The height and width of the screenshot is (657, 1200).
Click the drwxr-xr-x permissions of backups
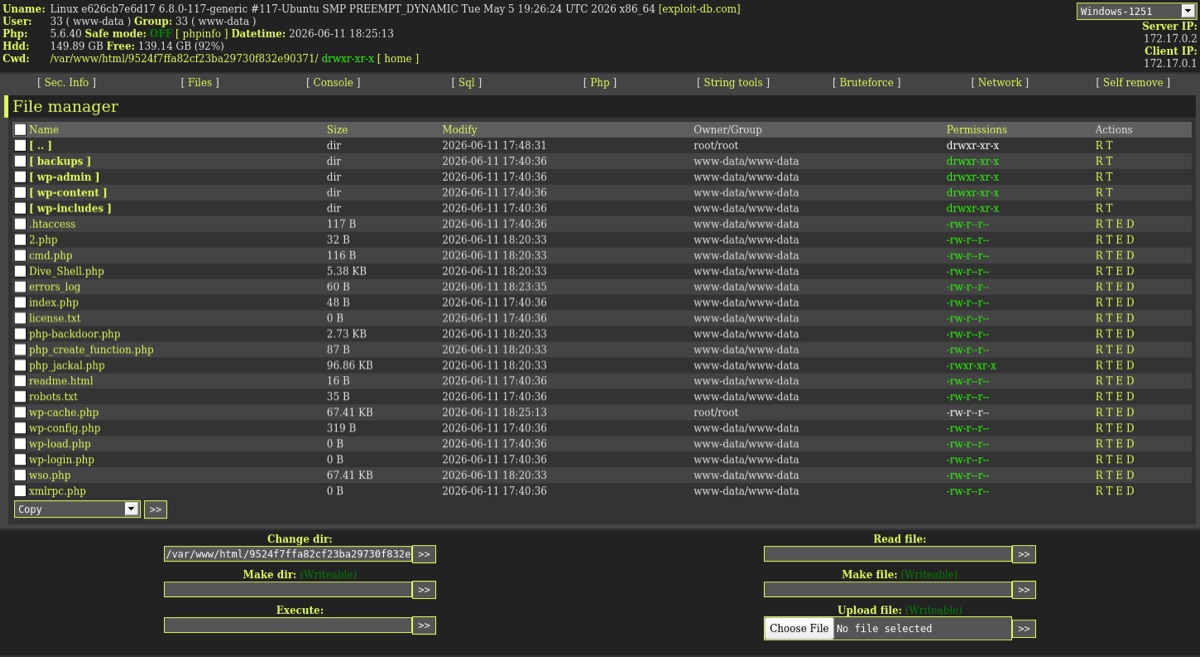[973, 161]
